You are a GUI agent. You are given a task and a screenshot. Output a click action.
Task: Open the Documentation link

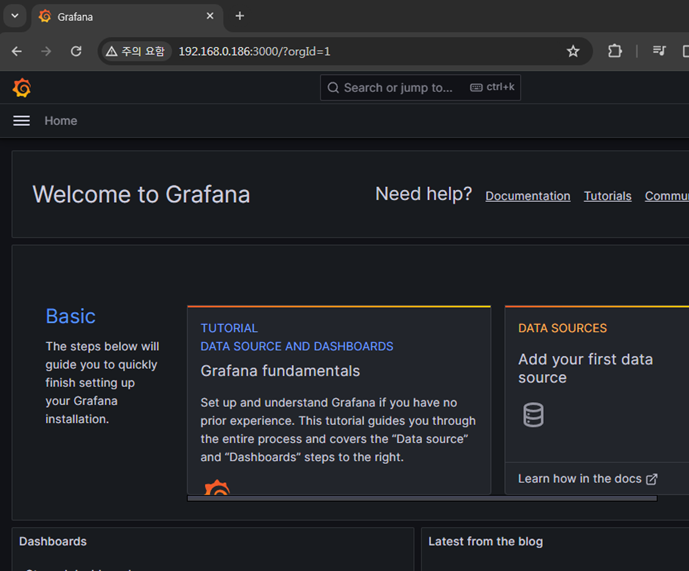pyautogui.click(x=528, y=196)
